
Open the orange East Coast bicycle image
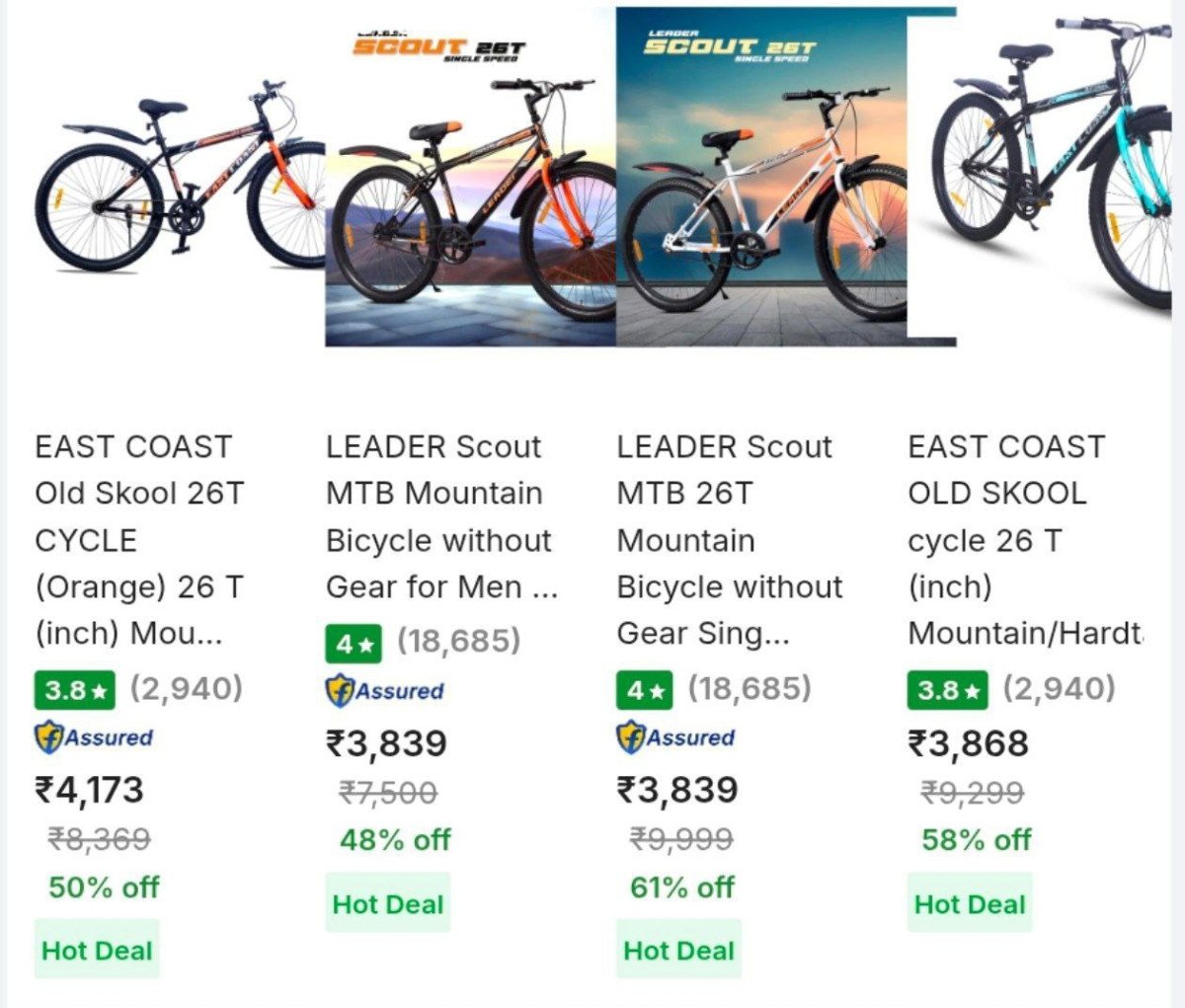pos(178,178)
